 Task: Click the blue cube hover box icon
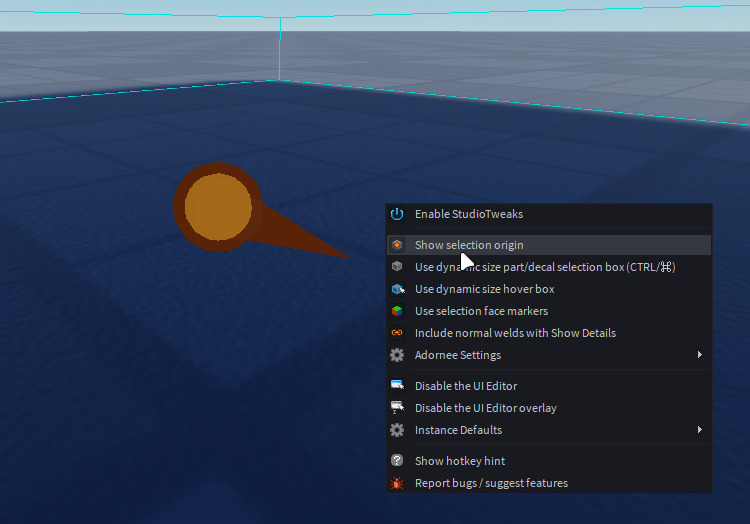click(x=397, y=289)
